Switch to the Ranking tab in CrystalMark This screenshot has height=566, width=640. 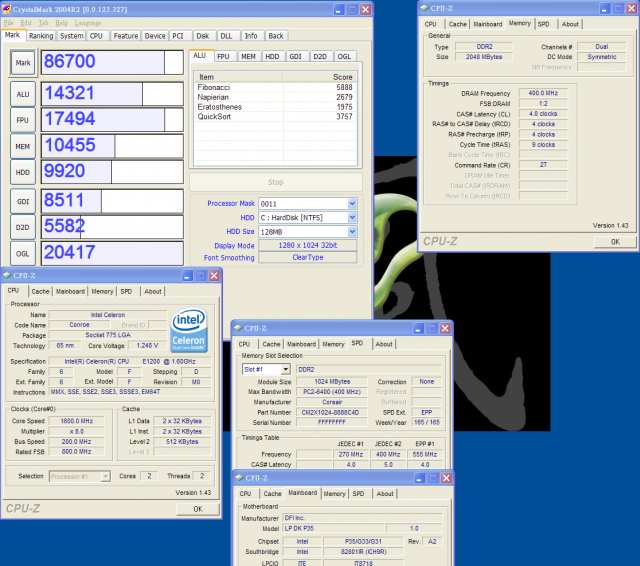click(x=41, y=36)
